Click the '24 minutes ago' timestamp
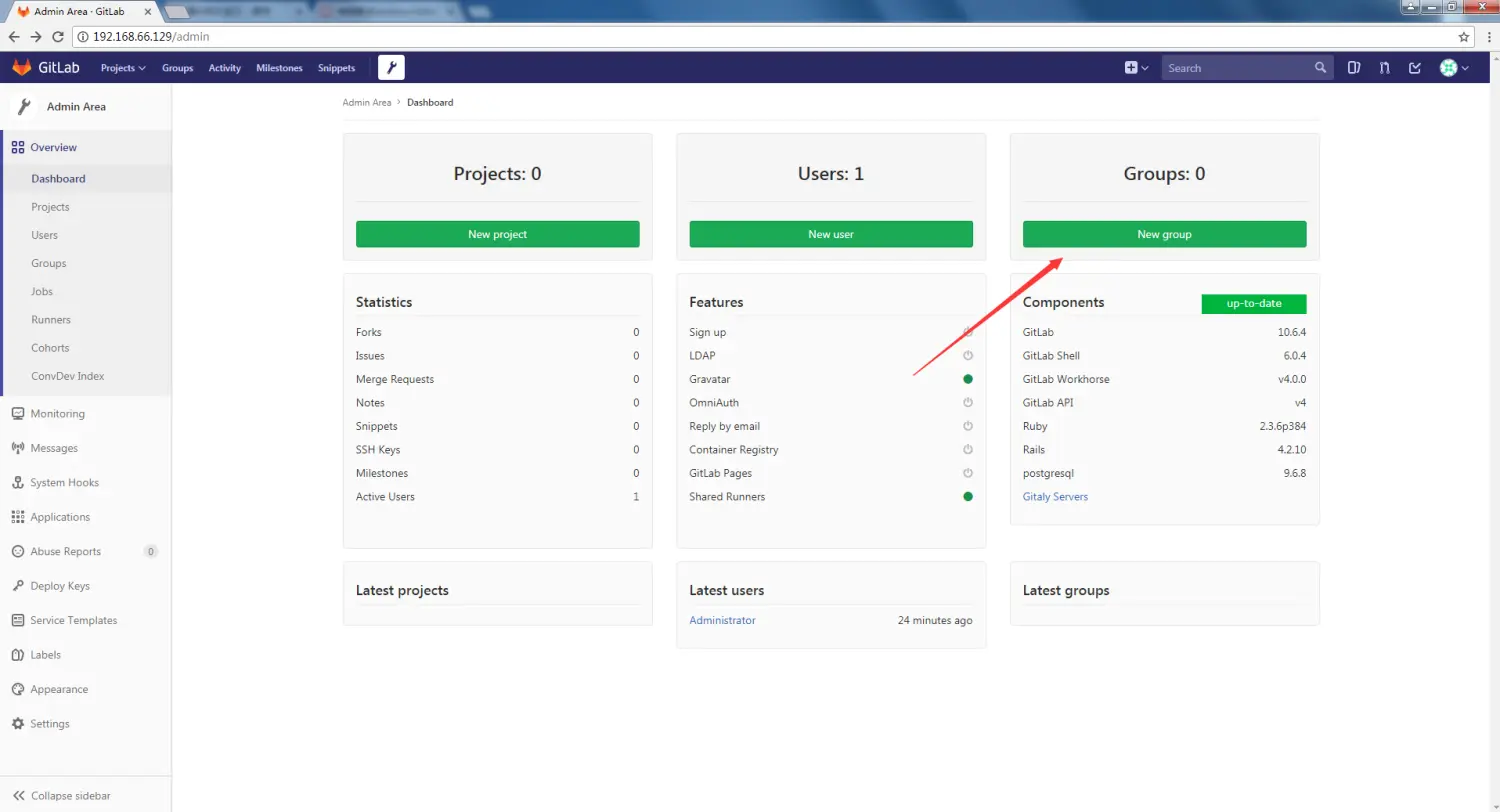The image size is (1500, 812). point(935,620)
